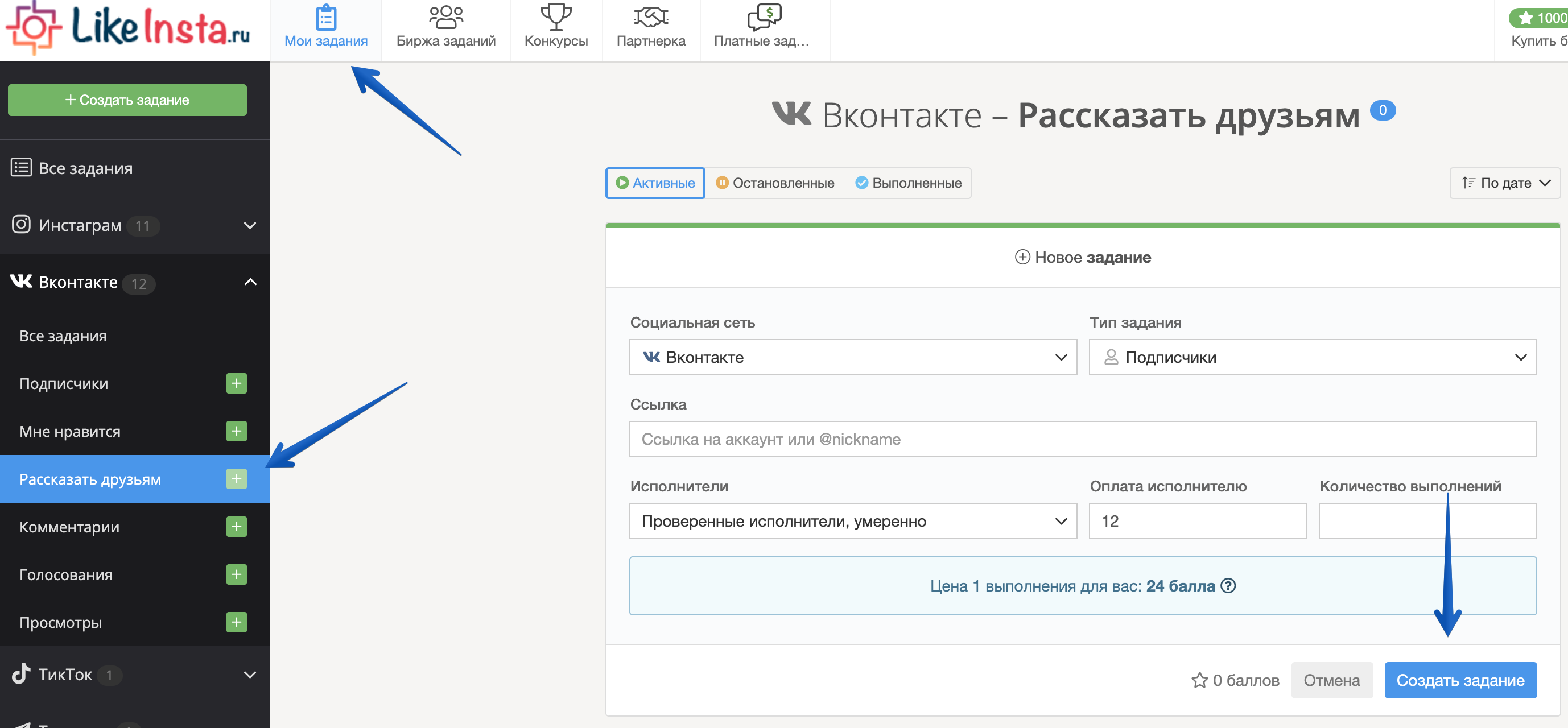The height and width of the screenshot is (728, 1568).
Task: Open the Исполнители dropdown
Action: pyautogui.click(x=853, y=521)
